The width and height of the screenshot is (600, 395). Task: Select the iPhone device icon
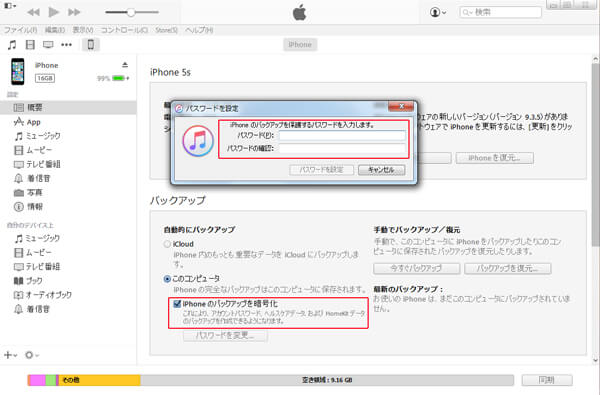(91, 45)
